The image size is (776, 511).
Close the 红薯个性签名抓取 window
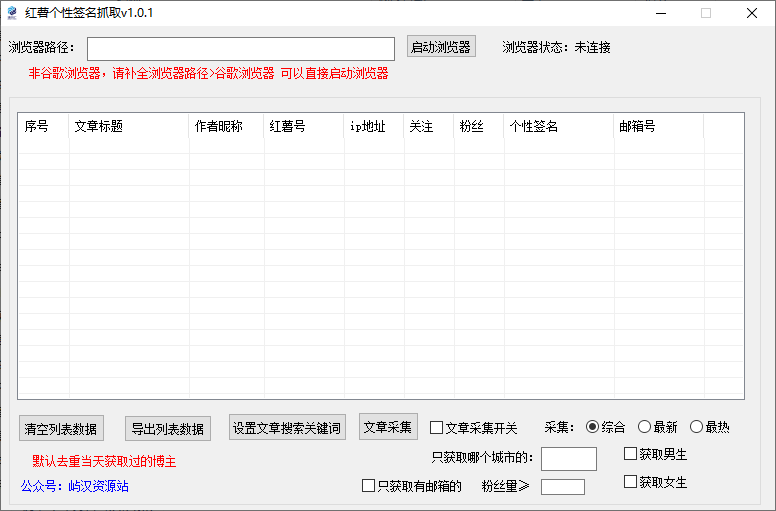pos(752,13)
